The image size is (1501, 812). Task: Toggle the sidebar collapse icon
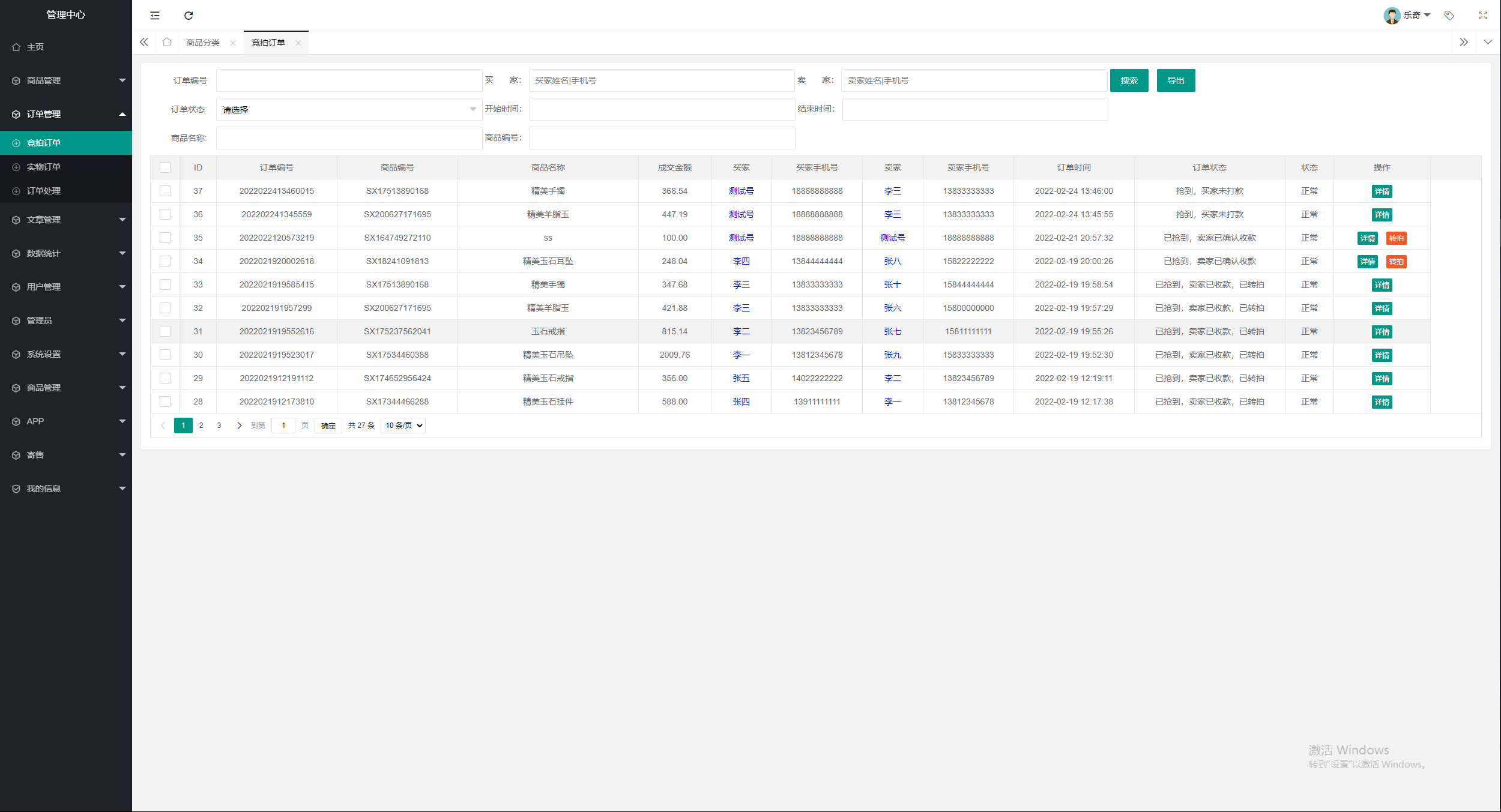pyautogui.click(x=155, y=16)
